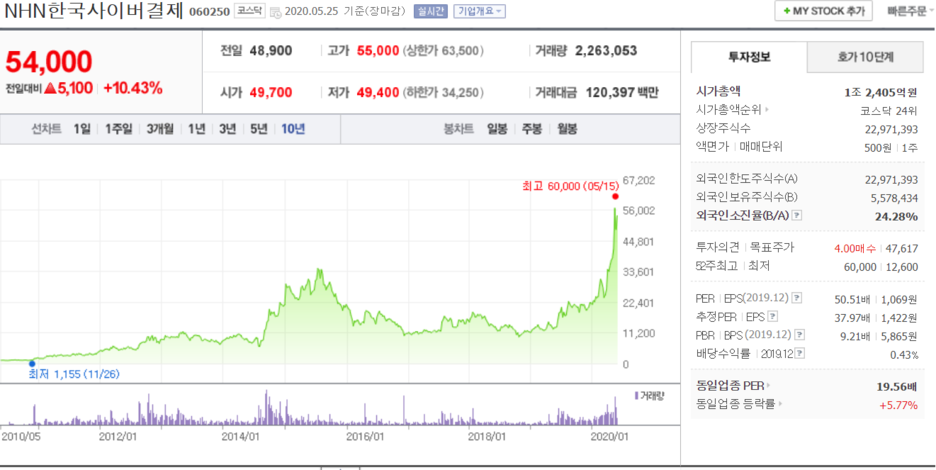The width and height of the screenshot is (936, 470).
Task: Open the 빠른주문 link
Action: 909,11
